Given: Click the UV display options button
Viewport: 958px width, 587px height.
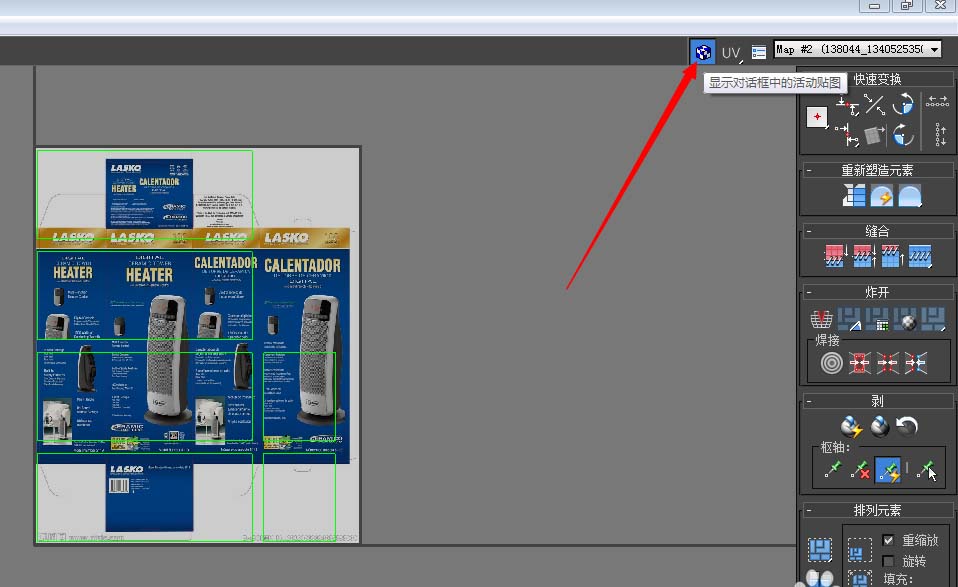Looking at the screenshot, I should [x=731, y=53].
